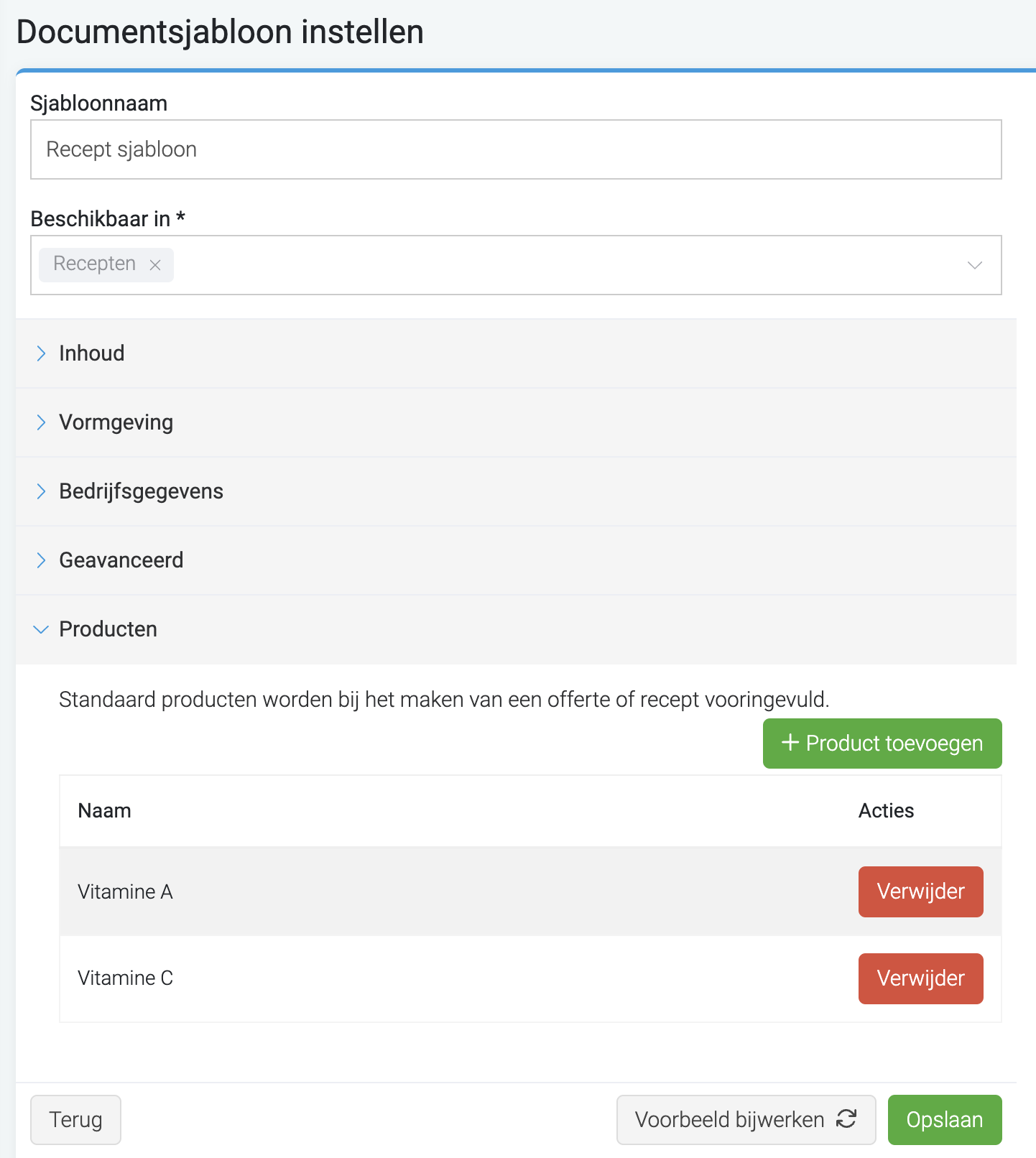The image size is (1036, 1158).
Task: Expand the Bedrijfsgegevens section header
Action: click(516, 491)
